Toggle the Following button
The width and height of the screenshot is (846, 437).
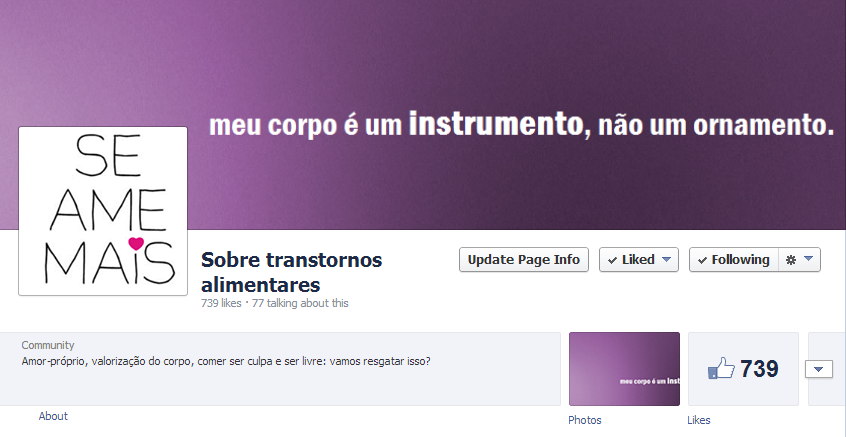[x=734, y=260]
